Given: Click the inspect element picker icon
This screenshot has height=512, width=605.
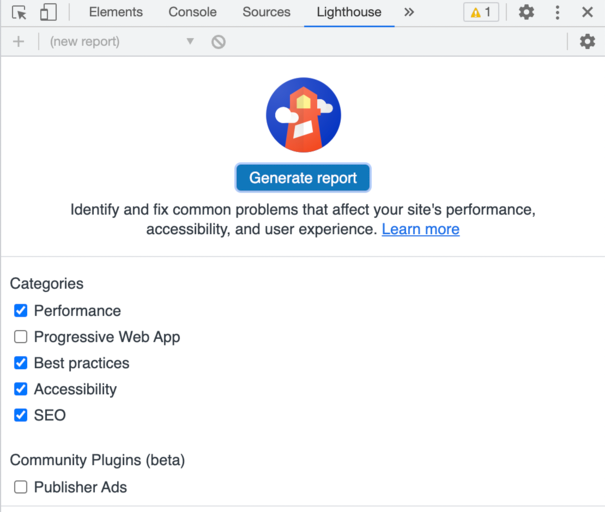Looking at the screenshot, I should tap(19, 13).
